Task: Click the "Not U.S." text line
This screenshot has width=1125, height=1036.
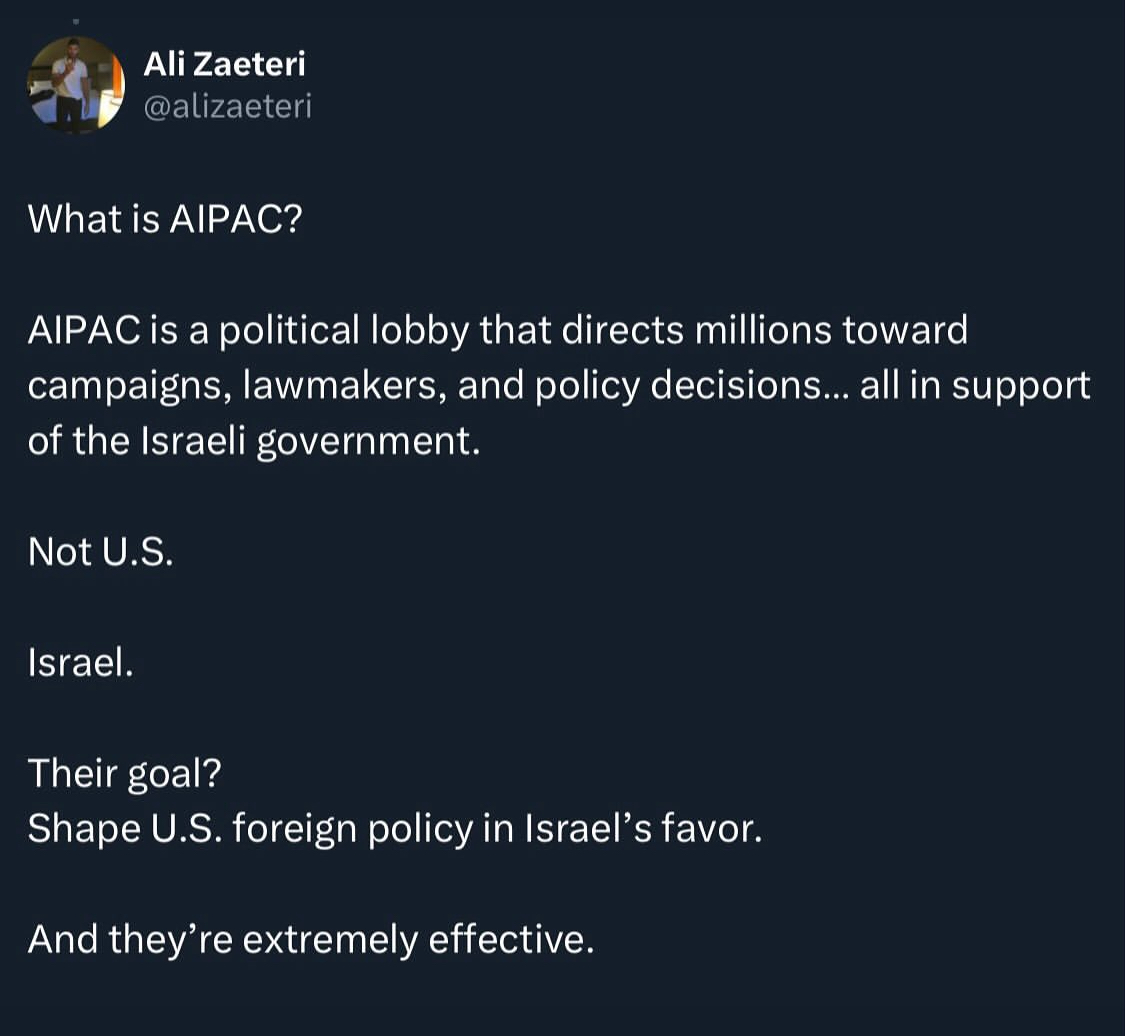Action: pyautogui.click(x=100, y=551)
